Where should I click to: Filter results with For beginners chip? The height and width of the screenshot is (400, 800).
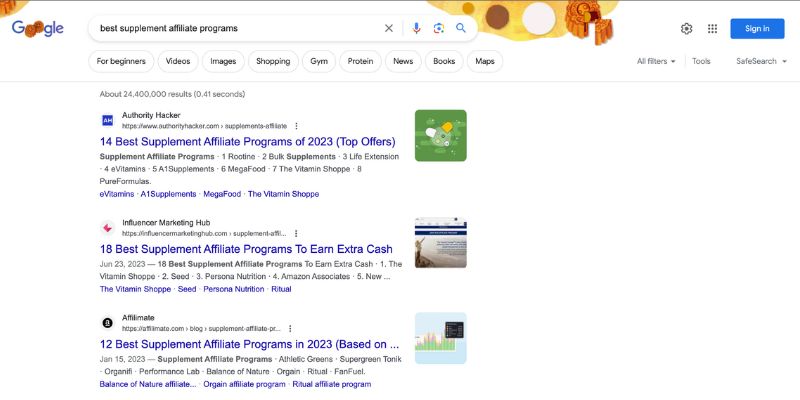tap(121, 61)
